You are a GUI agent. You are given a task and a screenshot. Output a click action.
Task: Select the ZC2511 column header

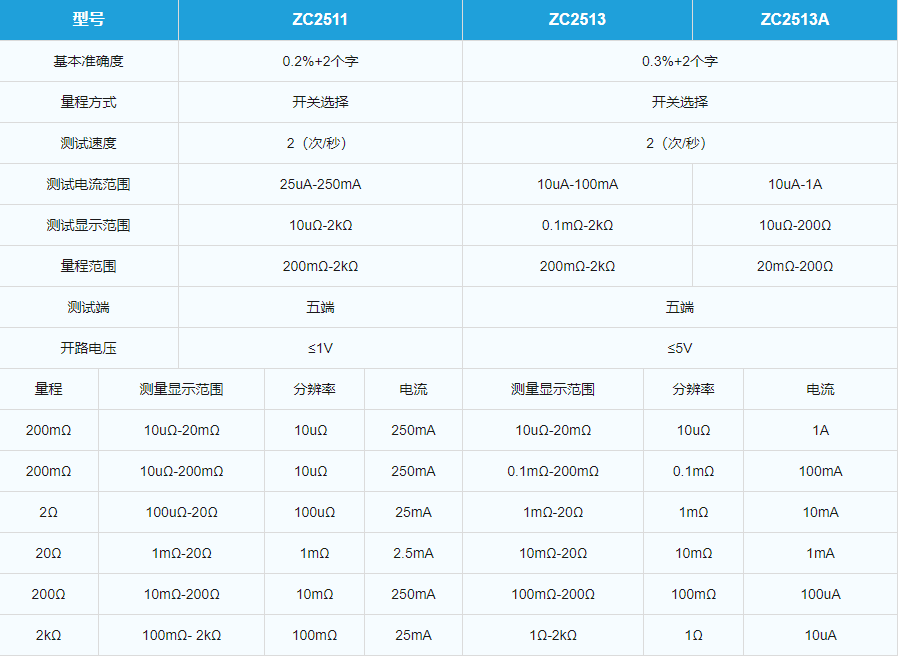(320, 19)
